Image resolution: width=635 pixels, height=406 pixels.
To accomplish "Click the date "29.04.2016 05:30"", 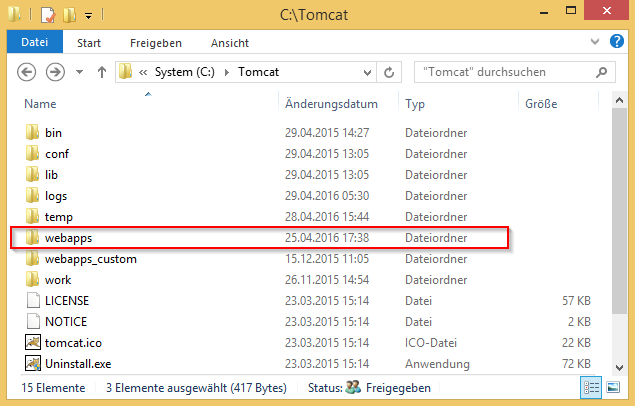I will (327, 196).
